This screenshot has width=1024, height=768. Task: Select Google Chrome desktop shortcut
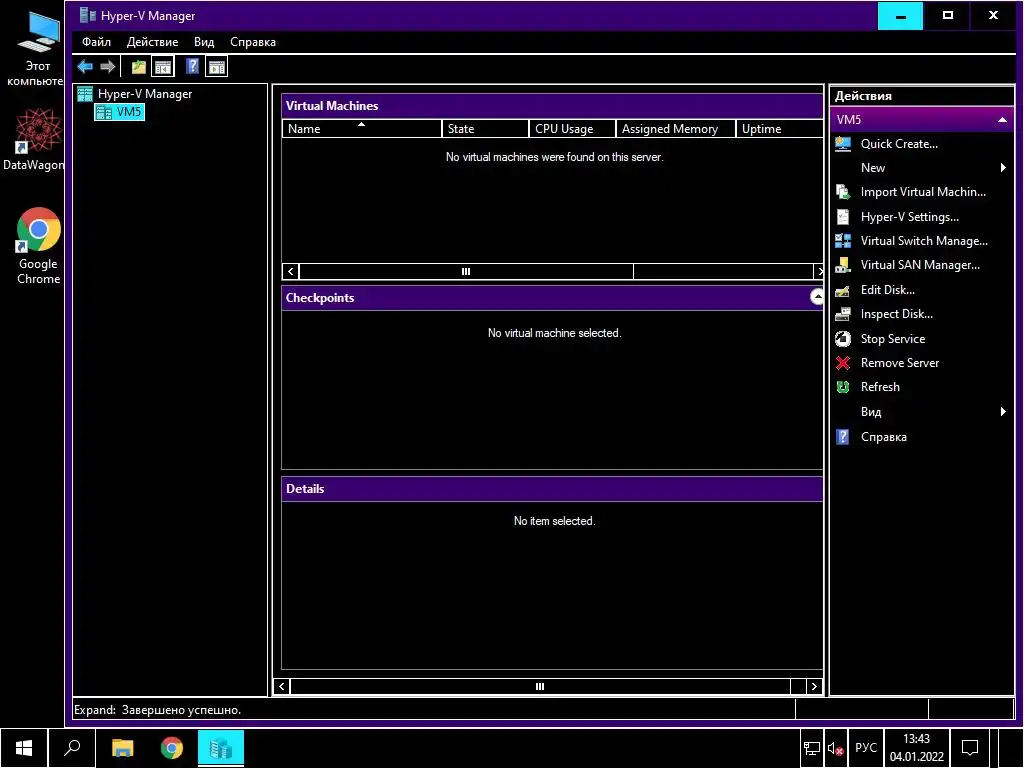[x=38, y=246]
